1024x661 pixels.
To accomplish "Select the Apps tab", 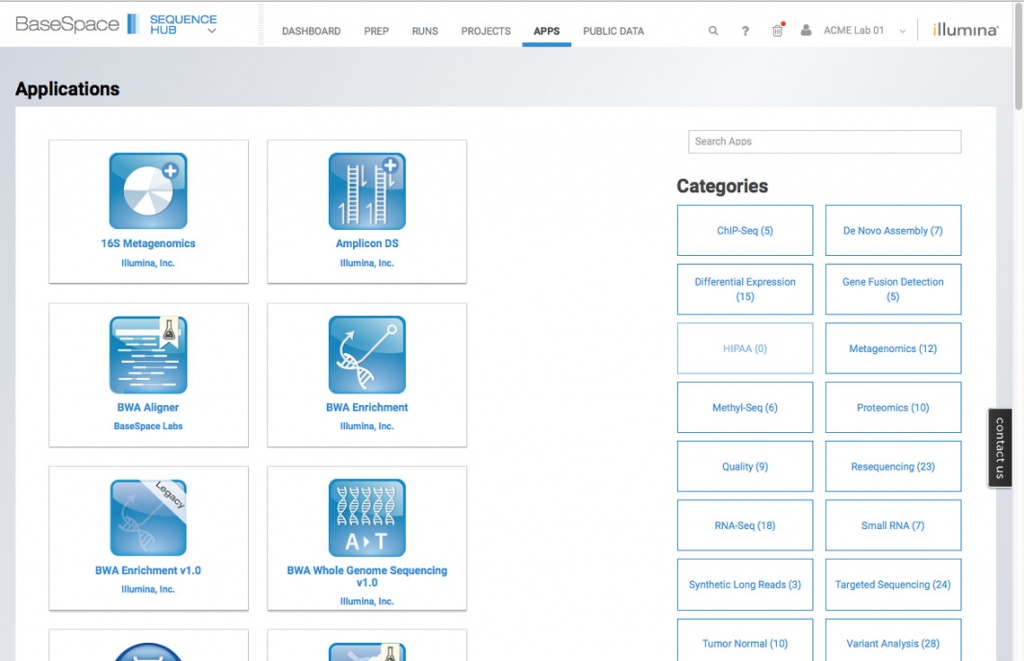I will [547, 31].
